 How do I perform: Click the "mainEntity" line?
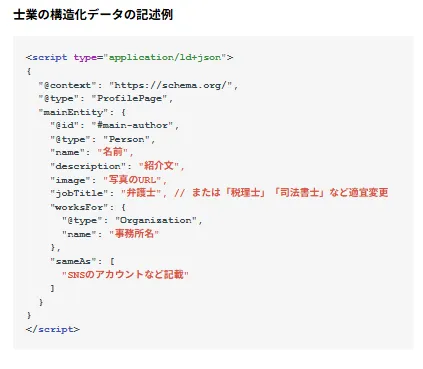[82, 112]
